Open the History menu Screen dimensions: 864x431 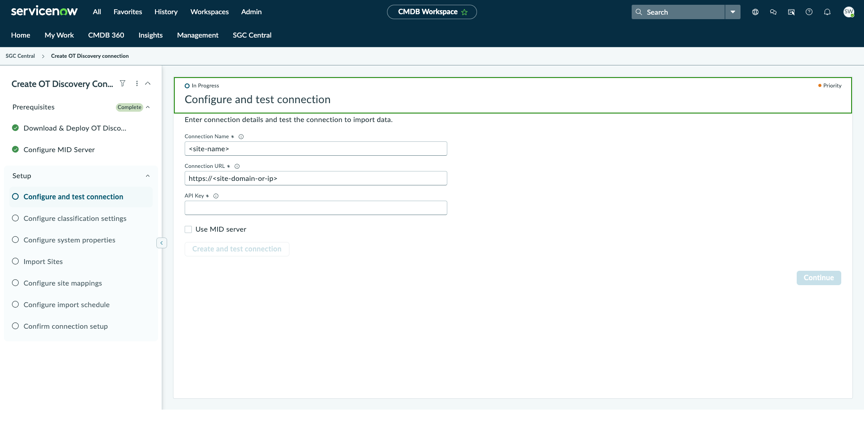[x=166, y=12]
